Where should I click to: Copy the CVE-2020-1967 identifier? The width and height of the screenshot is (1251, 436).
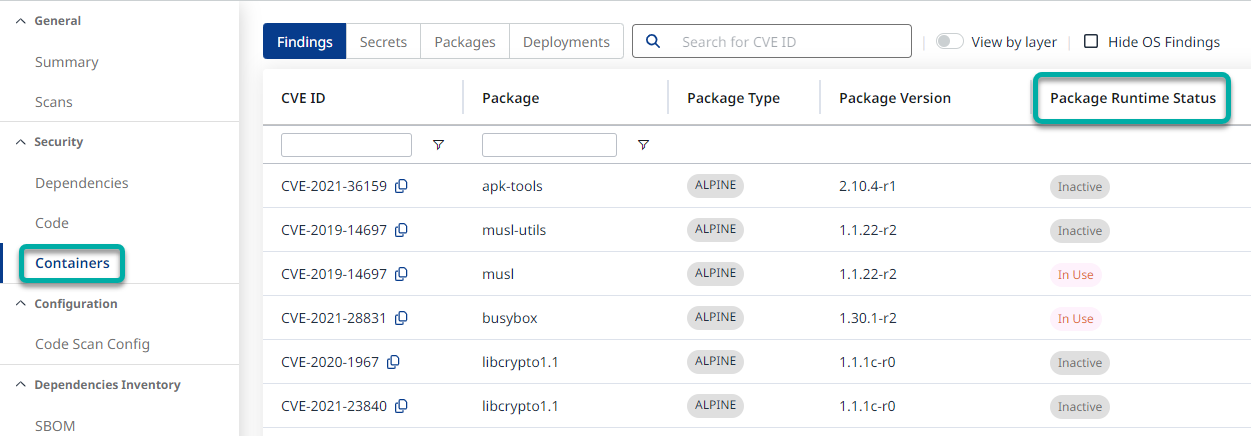click(393, 362)
